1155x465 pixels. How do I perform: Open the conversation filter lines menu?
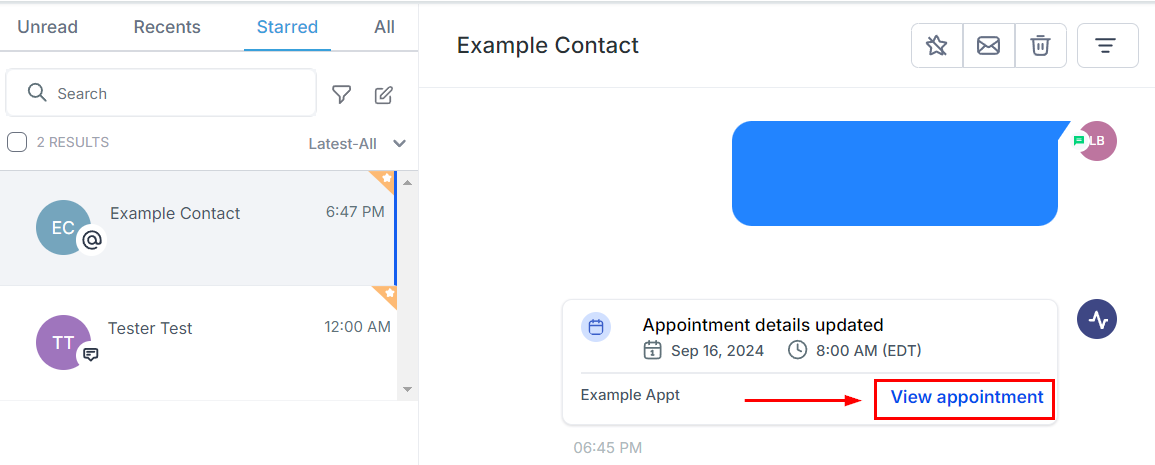point(1106,46)
